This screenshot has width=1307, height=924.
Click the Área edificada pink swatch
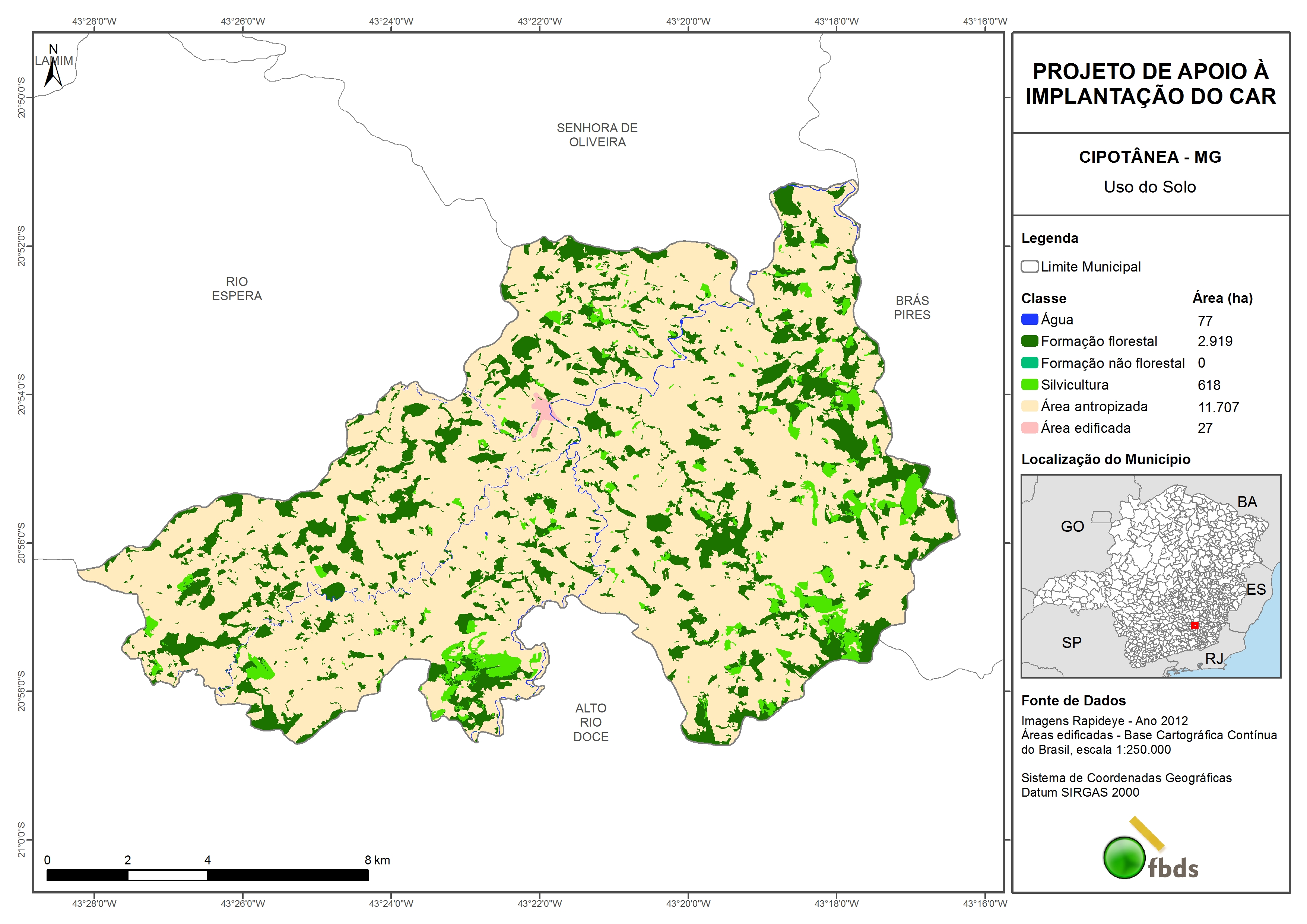[1029, 428]
